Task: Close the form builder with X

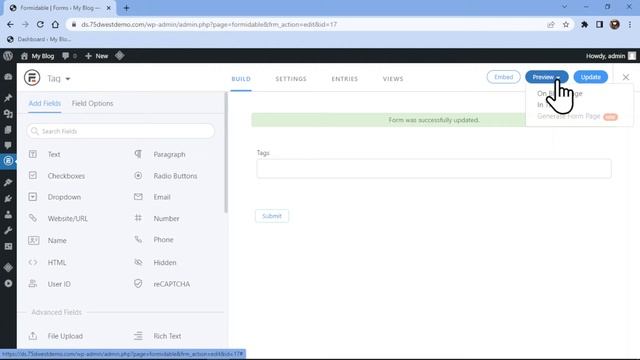Action: point(626,77)
